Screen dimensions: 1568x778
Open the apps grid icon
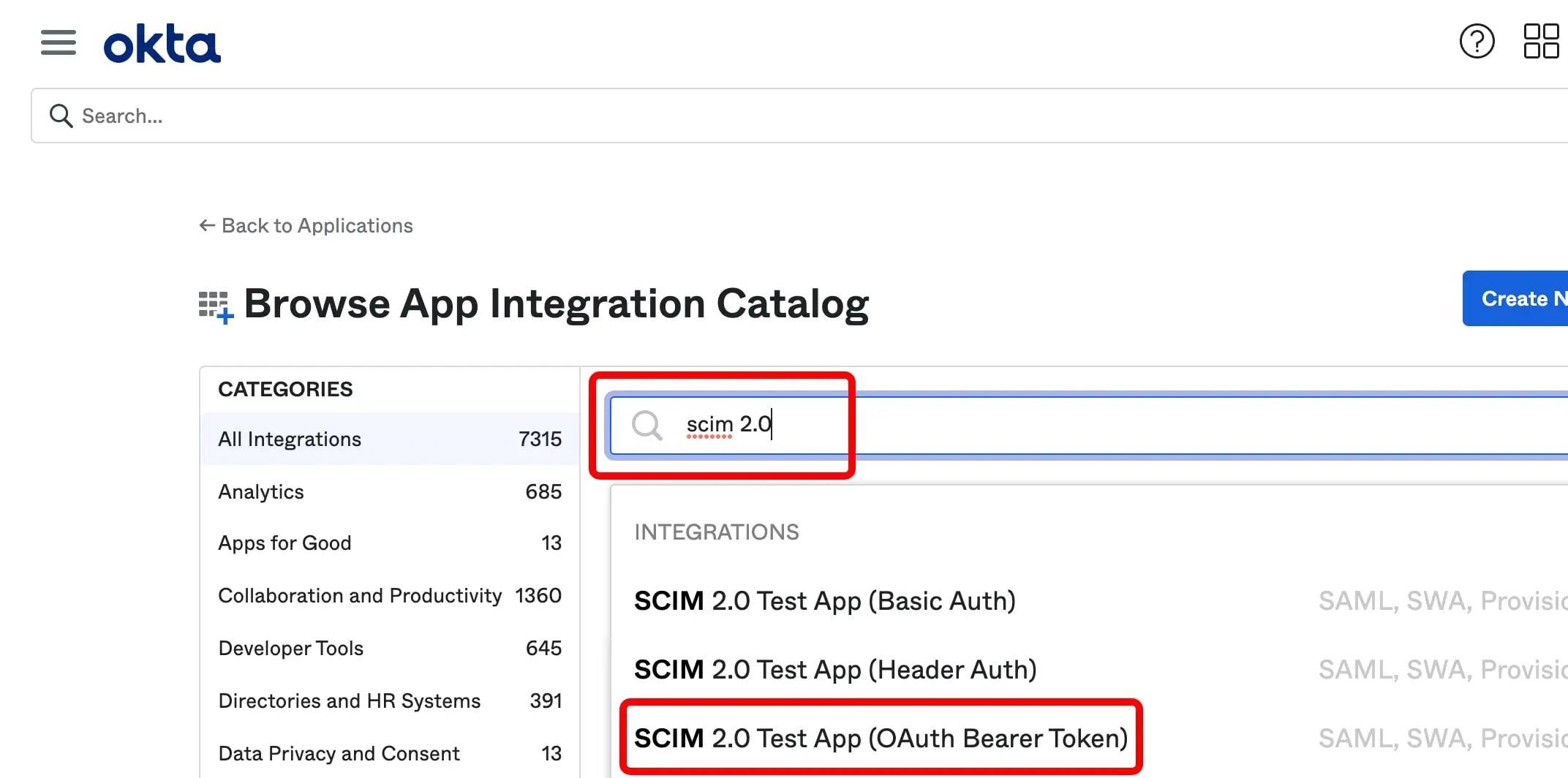point(1541,42)
